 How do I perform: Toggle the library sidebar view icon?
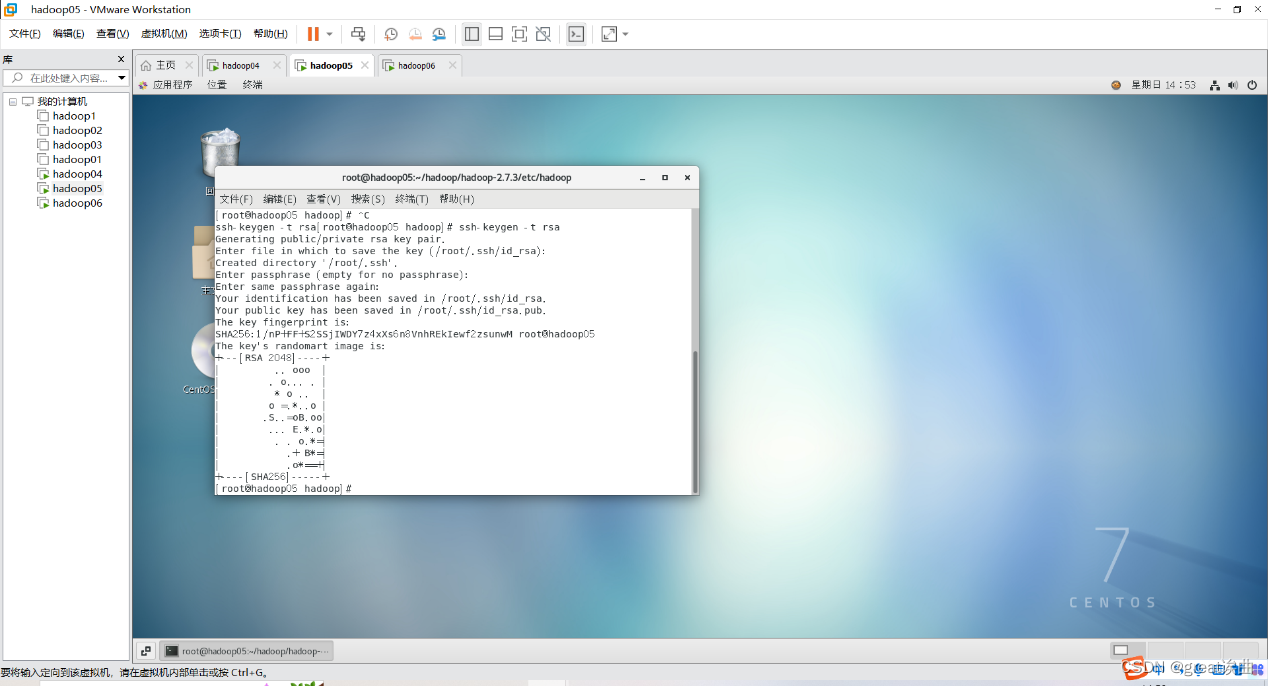point(472,34)
